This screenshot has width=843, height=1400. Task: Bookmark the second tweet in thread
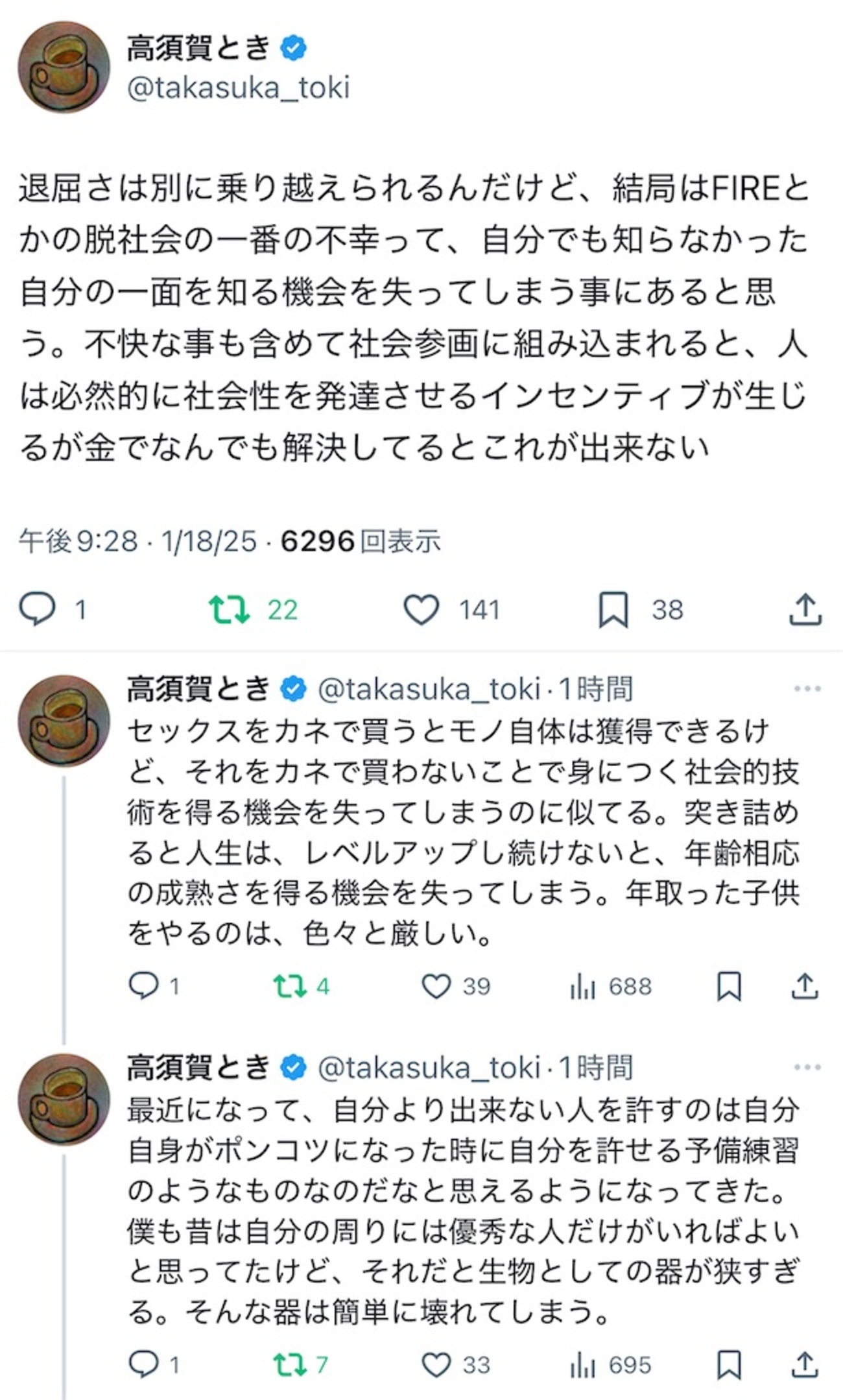[x=729, y=986]
